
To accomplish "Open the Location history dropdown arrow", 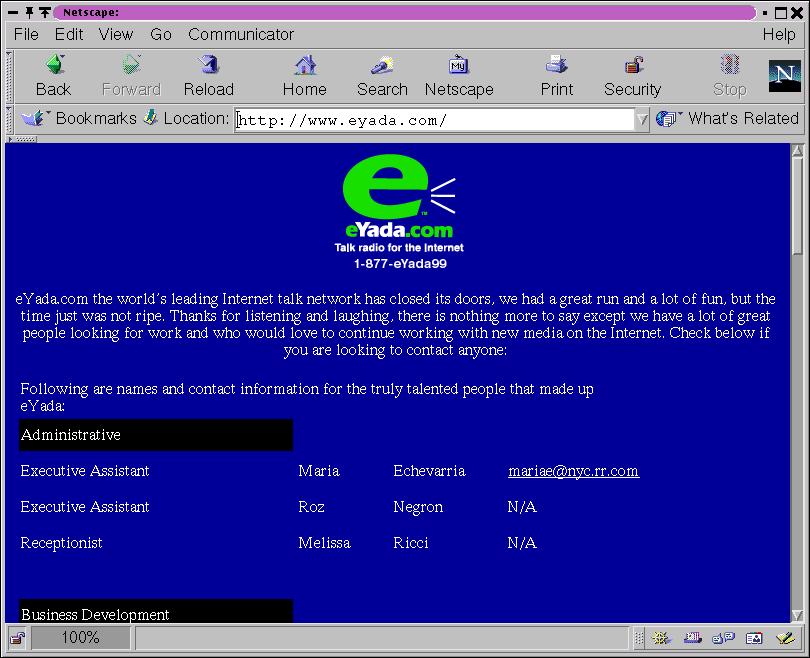I will (x=642, y=120).
